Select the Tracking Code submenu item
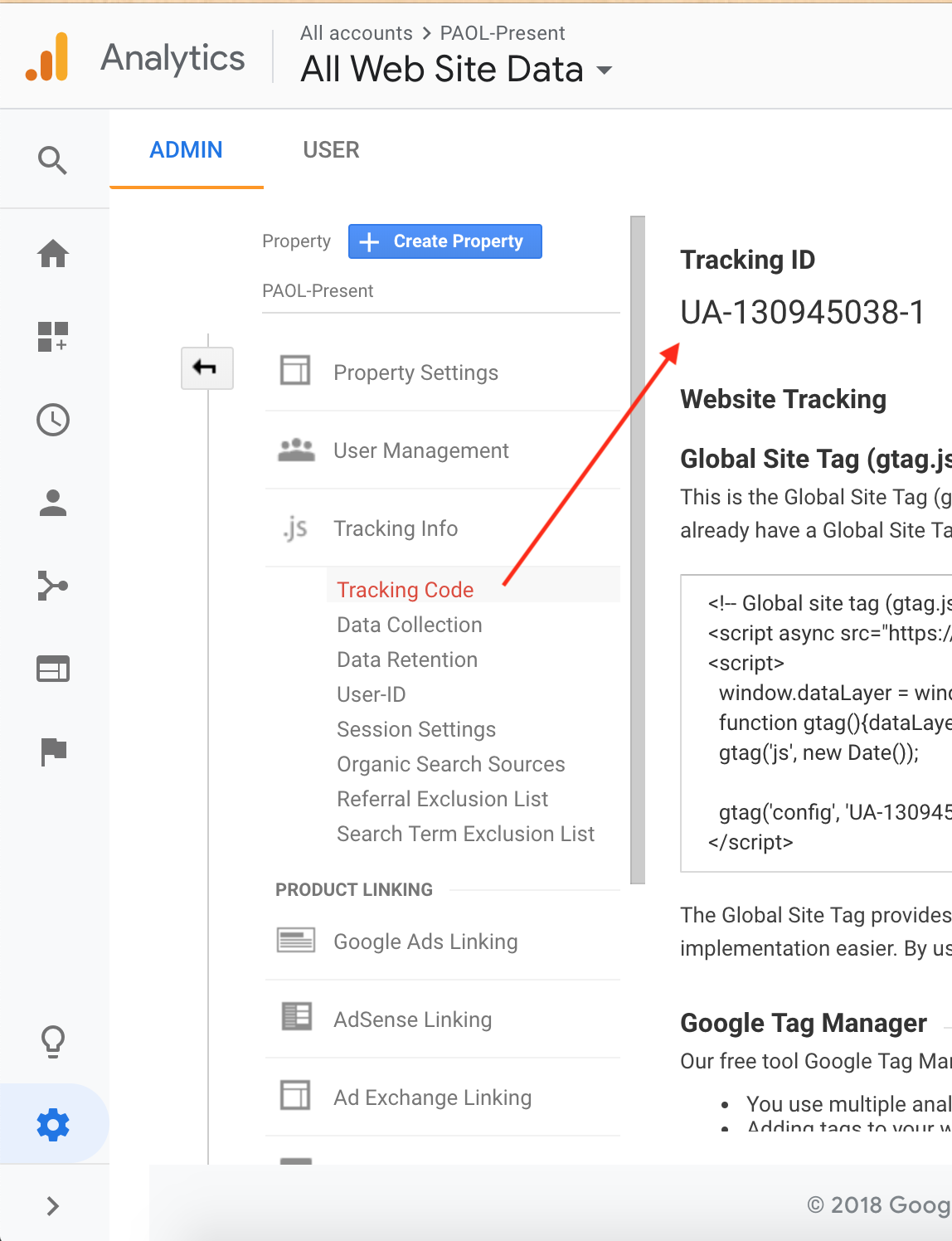 (405, 590)
